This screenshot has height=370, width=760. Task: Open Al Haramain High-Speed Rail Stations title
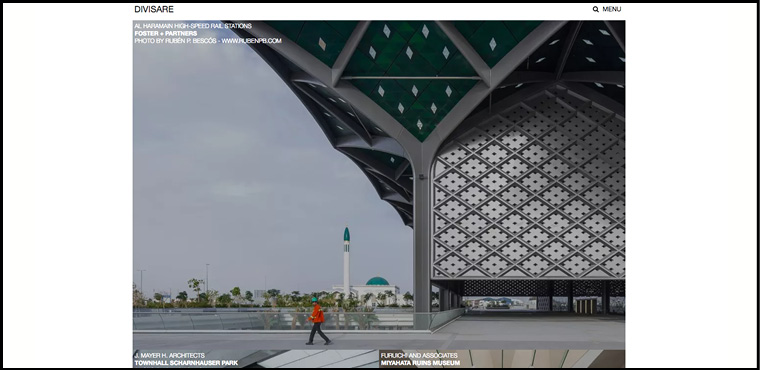pos(193,26)
